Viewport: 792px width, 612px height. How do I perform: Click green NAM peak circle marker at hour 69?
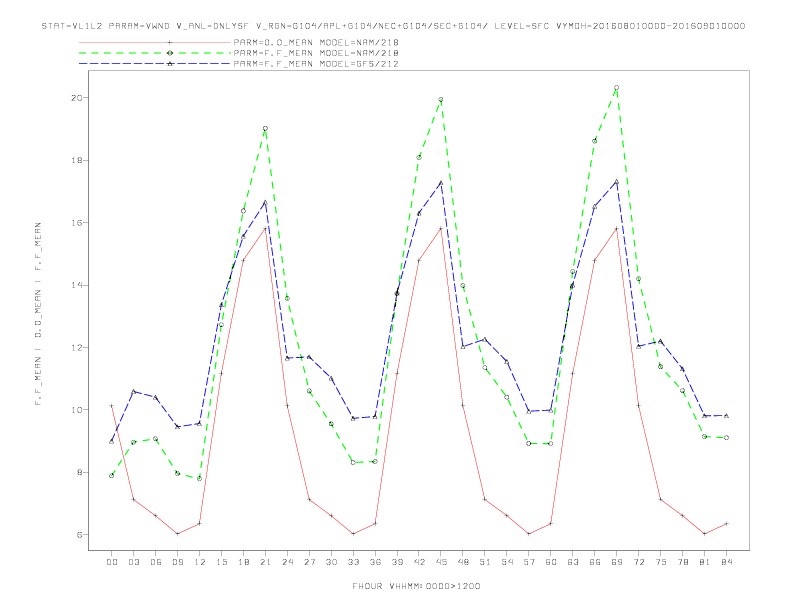point(617,88)
